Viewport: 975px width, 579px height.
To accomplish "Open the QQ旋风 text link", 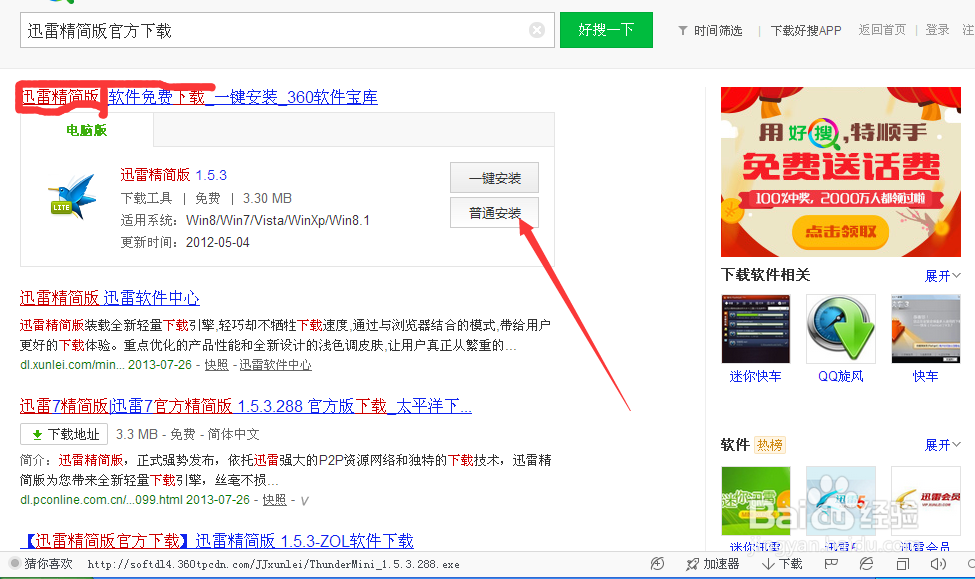I will (841, 376).
